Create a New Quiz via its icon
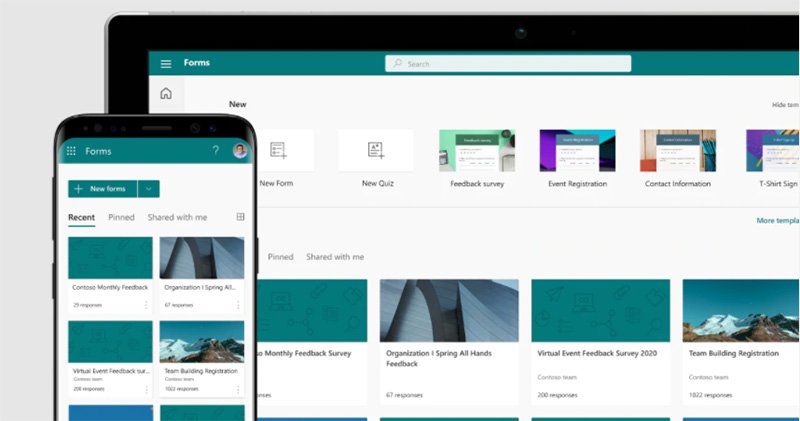The image size is (800, 421). click(376, 150)
